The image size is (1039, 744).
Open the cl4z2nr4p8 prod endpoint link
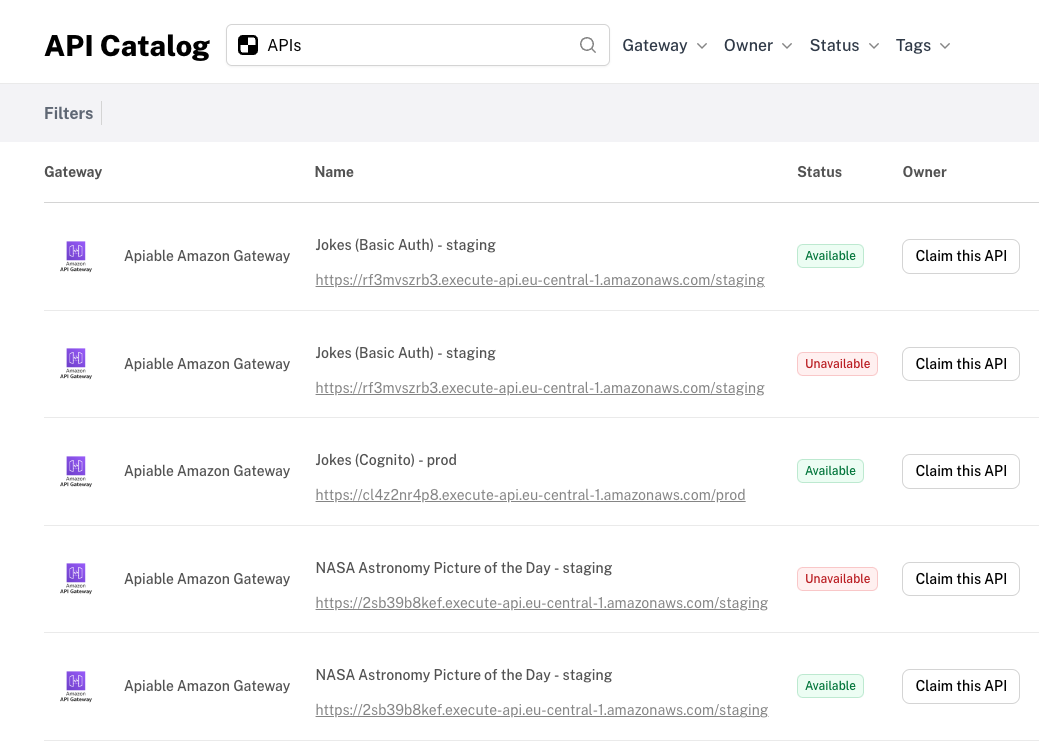click(x=530, y=495)
